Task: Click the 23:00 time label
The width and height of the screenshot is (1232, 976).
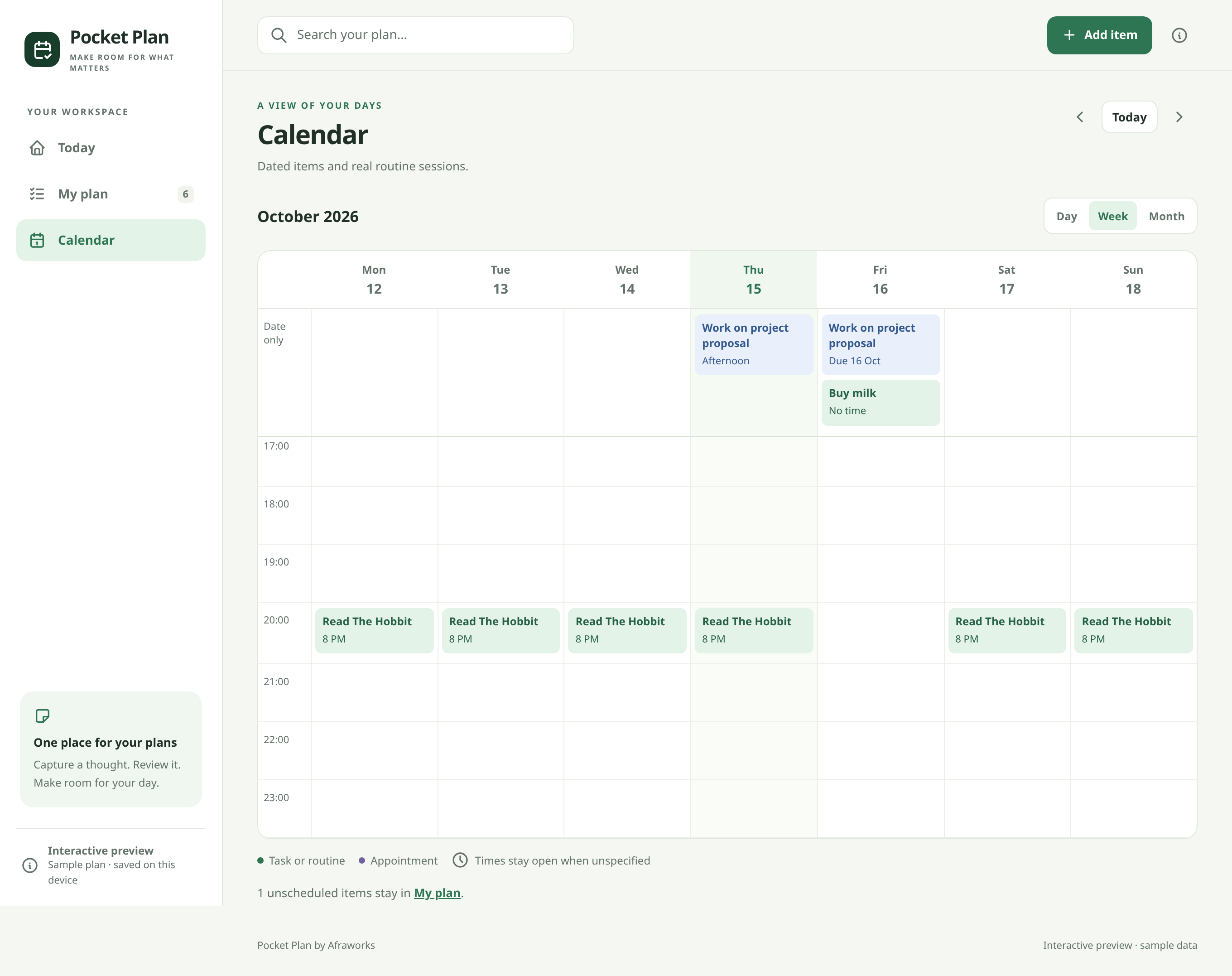Action: (x=276, y=798)
